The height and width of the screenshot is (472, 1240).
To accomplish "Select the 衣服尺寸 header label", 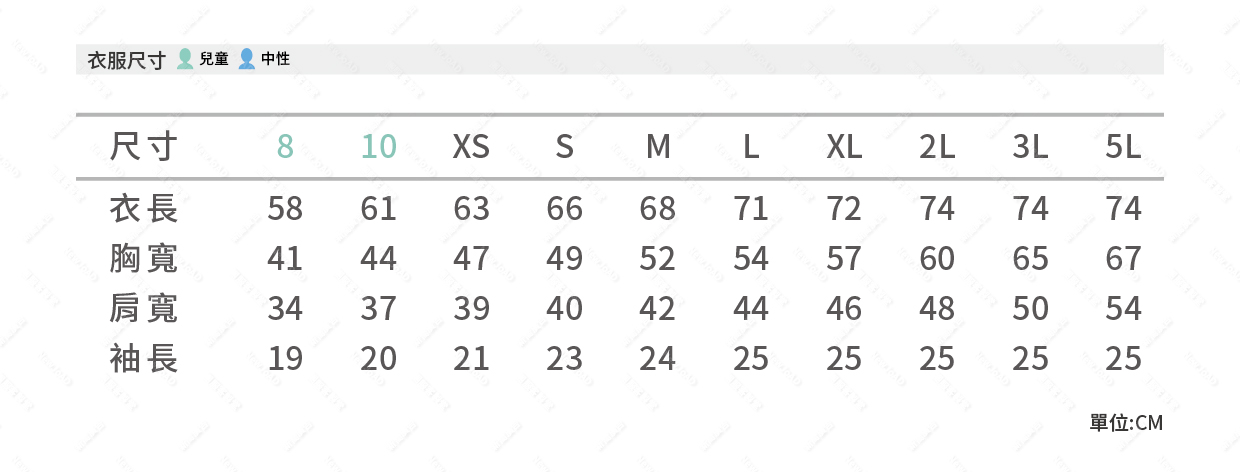I will pyautogui.click(x=127, y=60).
